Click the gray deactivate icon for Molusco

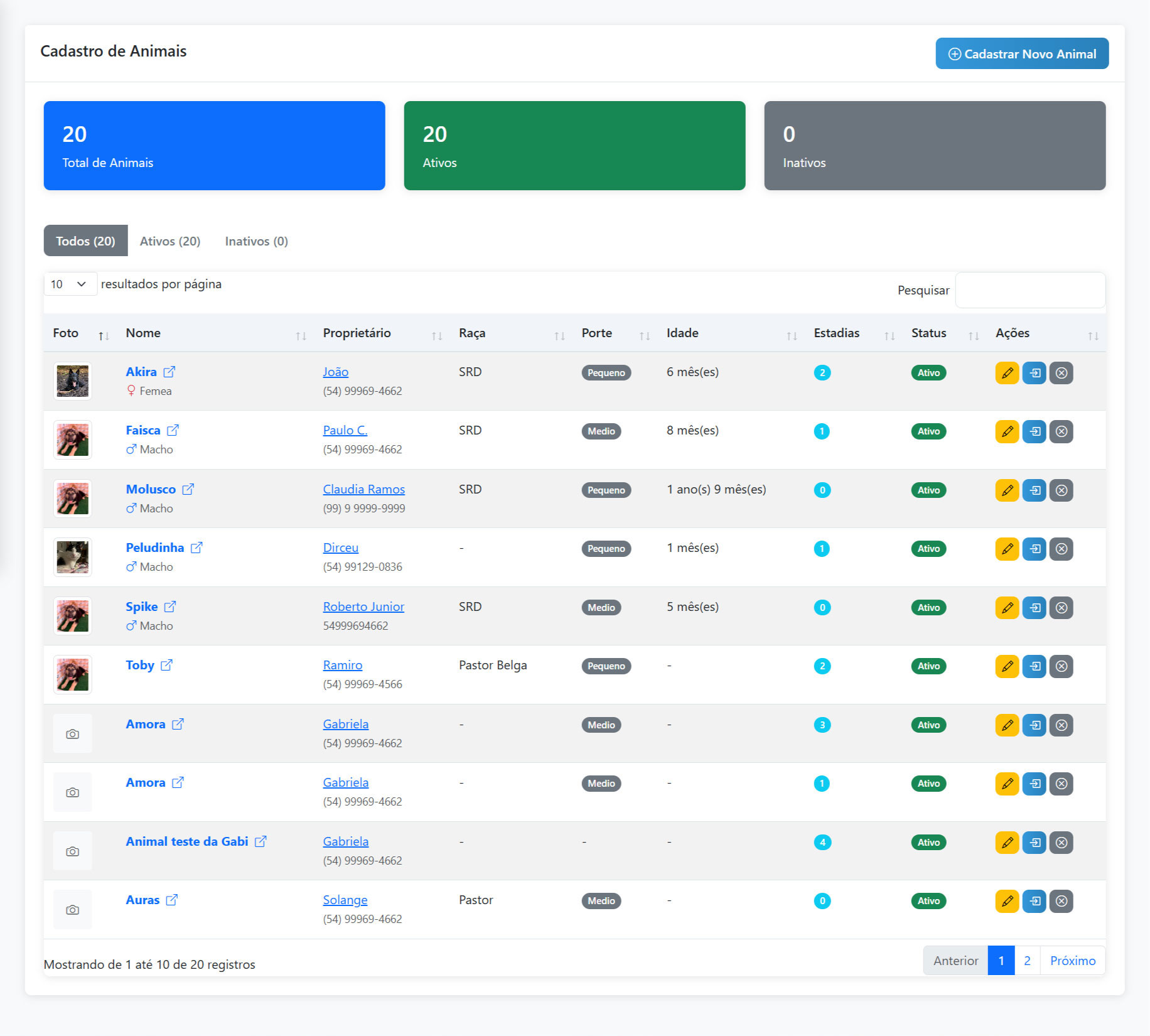point(1061,490)
